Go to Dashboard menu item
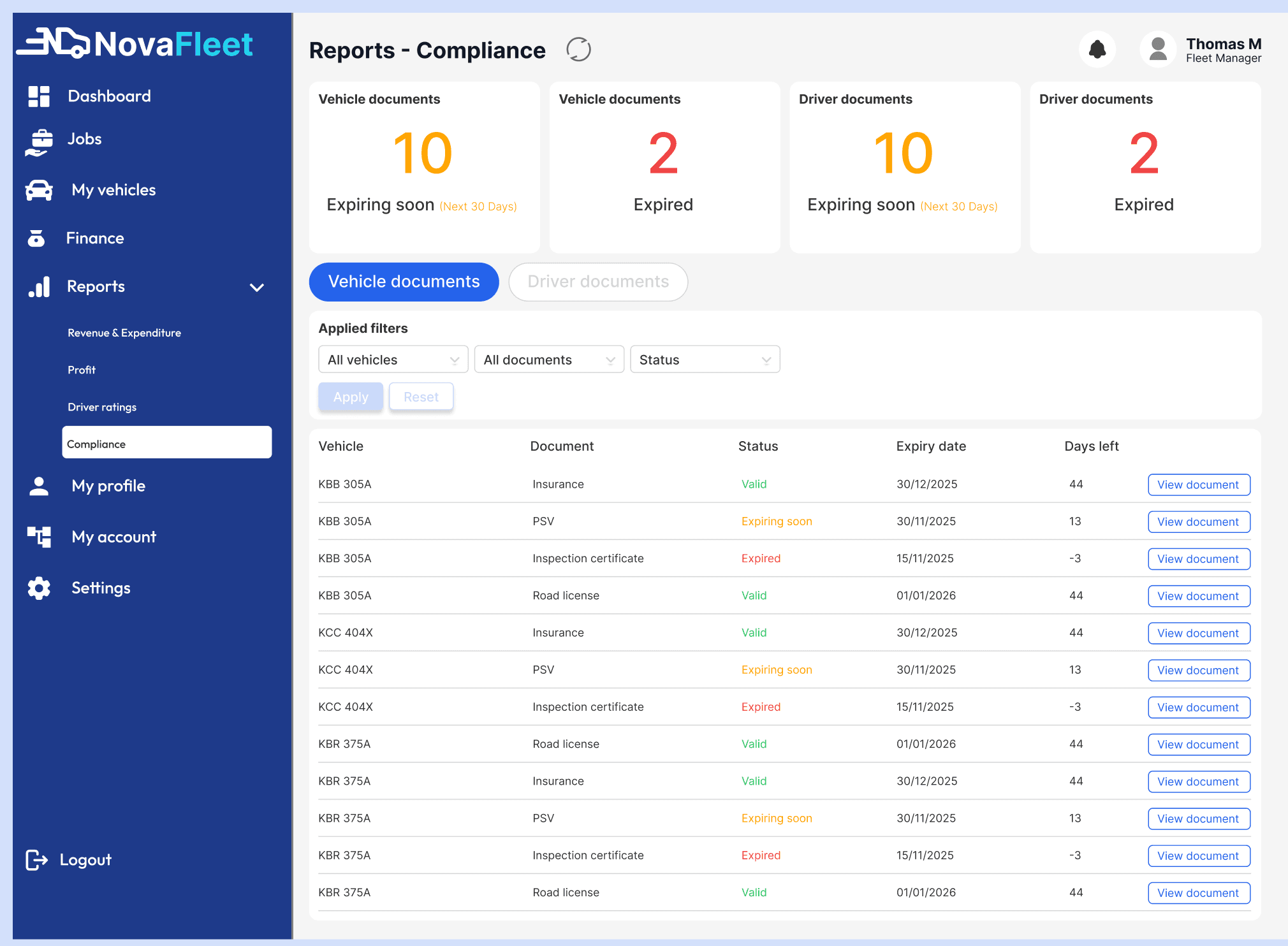The image size is (1288, 946). [110, 96]
